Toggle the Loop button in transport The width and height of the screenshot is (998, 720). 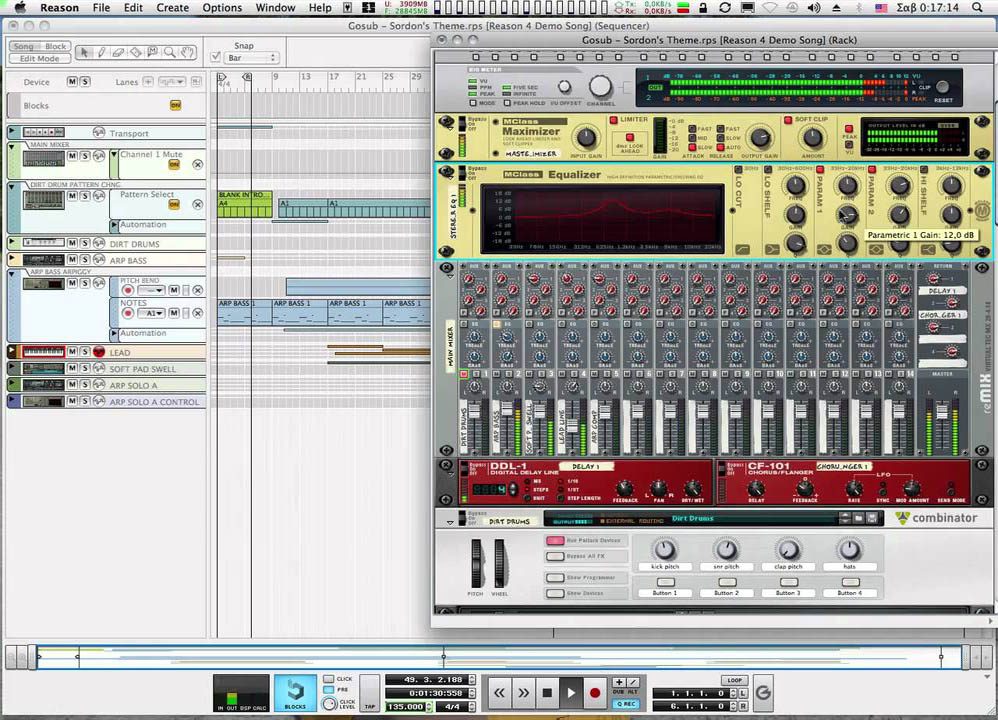(x=735, y=680)
